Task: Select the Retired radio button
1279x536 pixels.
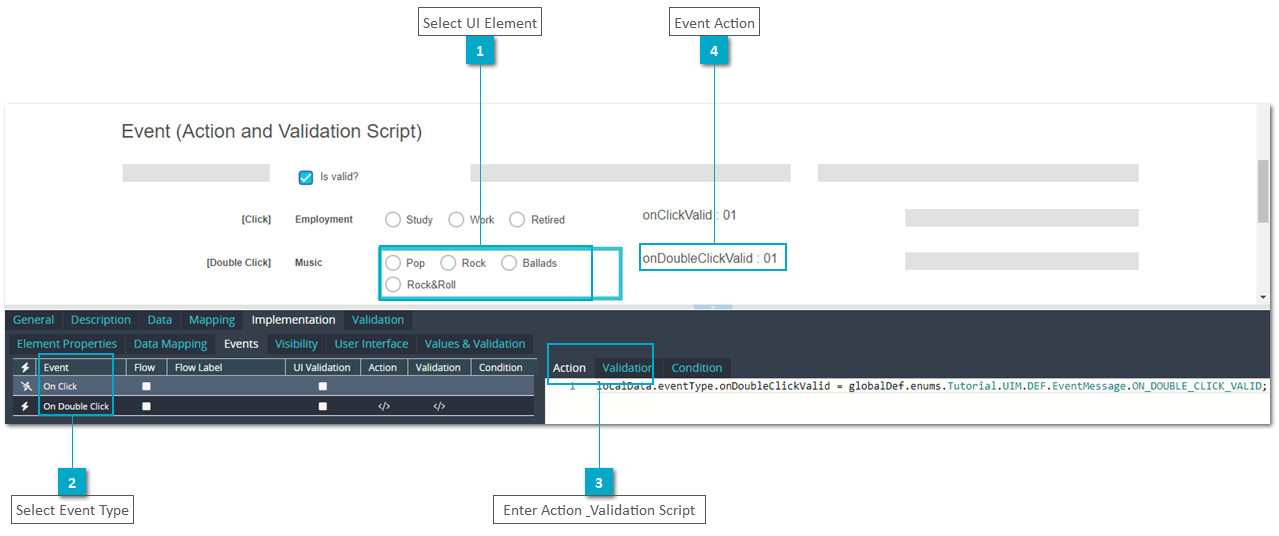Action: [517, 219]
